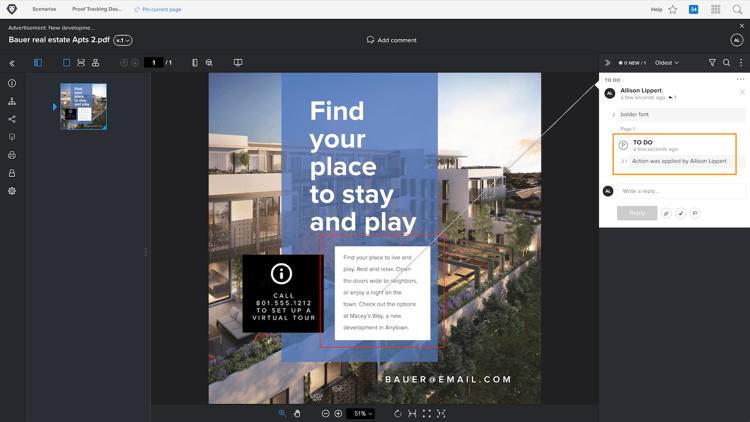The height and width of the screenshot is (422, 750).
Task: Open compare proofs mode
Action: (x=238, y=63)
